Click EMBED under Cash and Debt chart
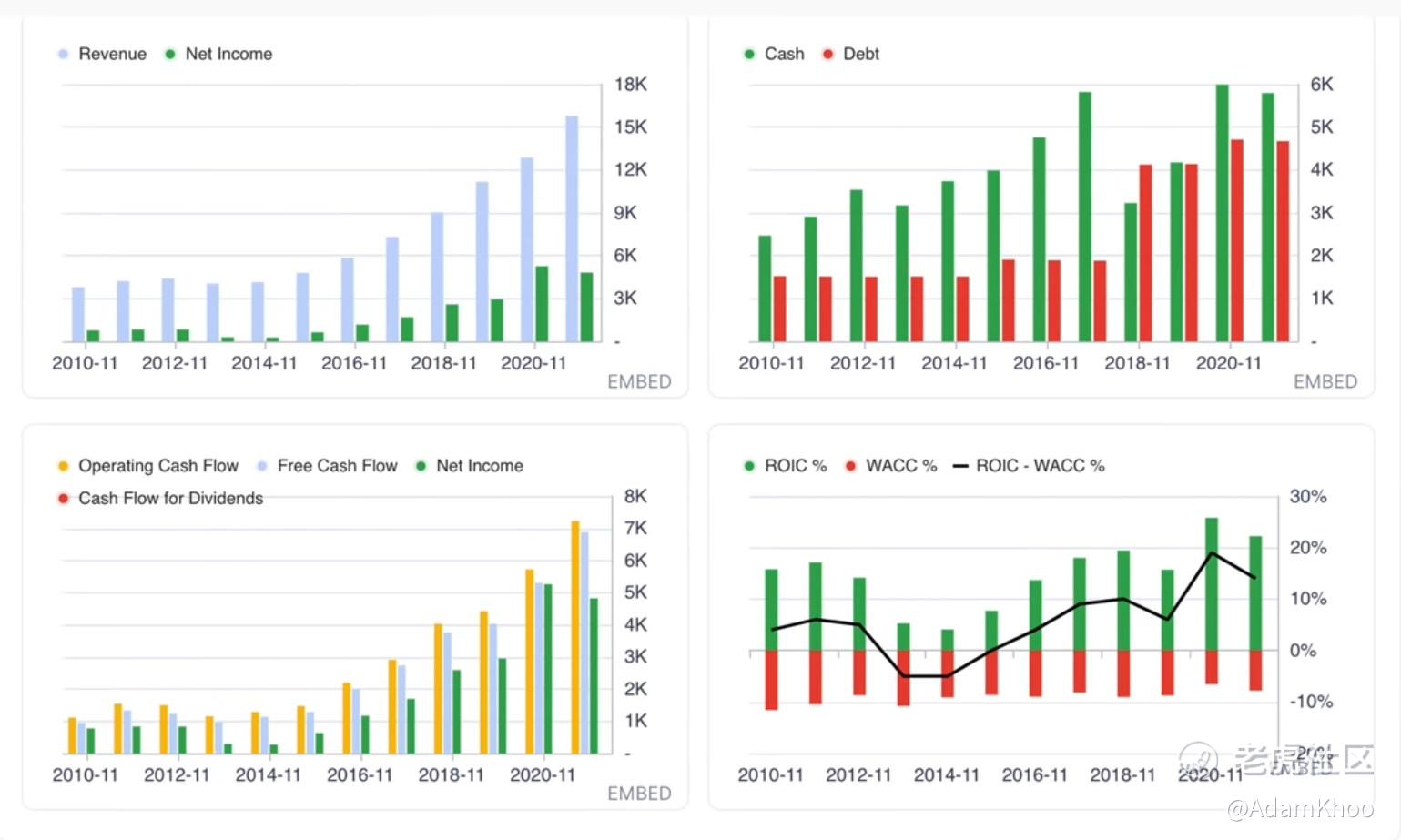Screen dimensions: 1401x840 click(1325, 381)
